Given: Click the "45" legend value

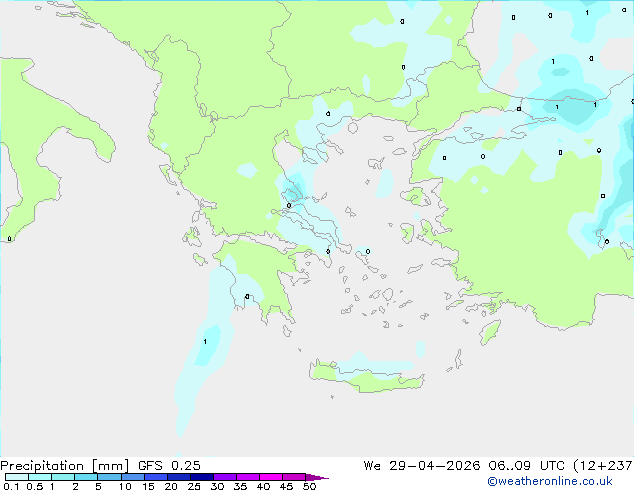Looking at the screenshot, I should [286, 486].
